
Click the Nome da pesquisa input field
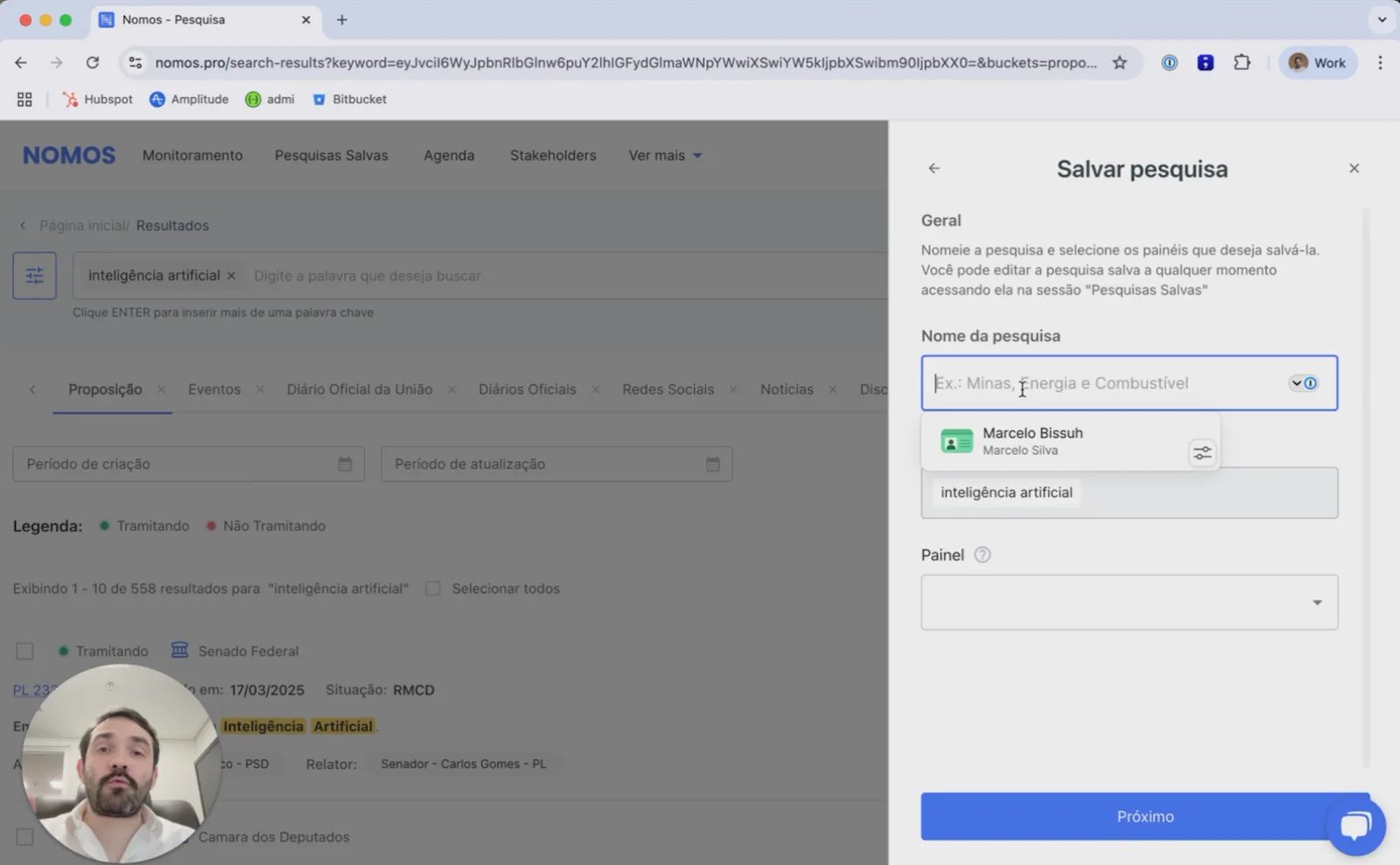(x=1129, y=383)
